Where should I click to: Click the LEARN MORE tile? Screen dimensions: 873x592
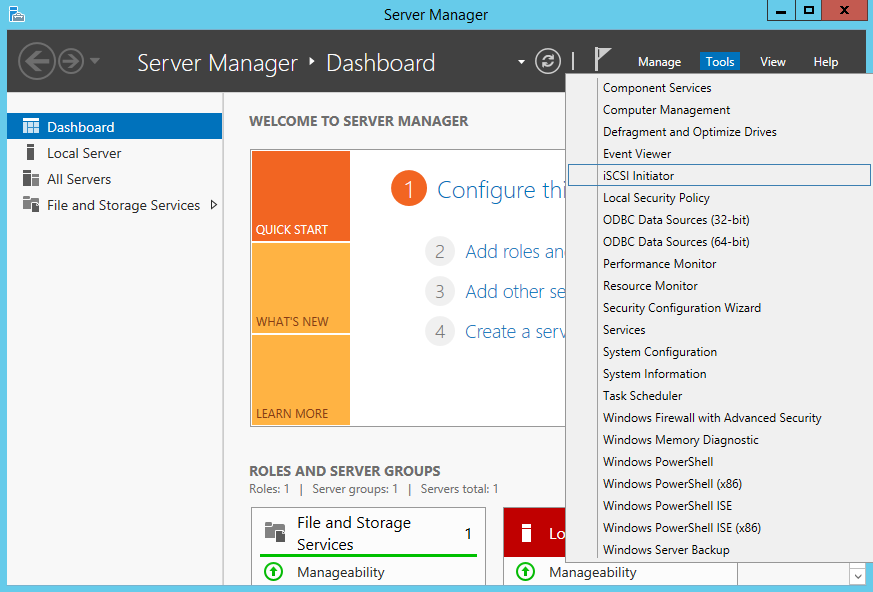(x=300, y=380)
